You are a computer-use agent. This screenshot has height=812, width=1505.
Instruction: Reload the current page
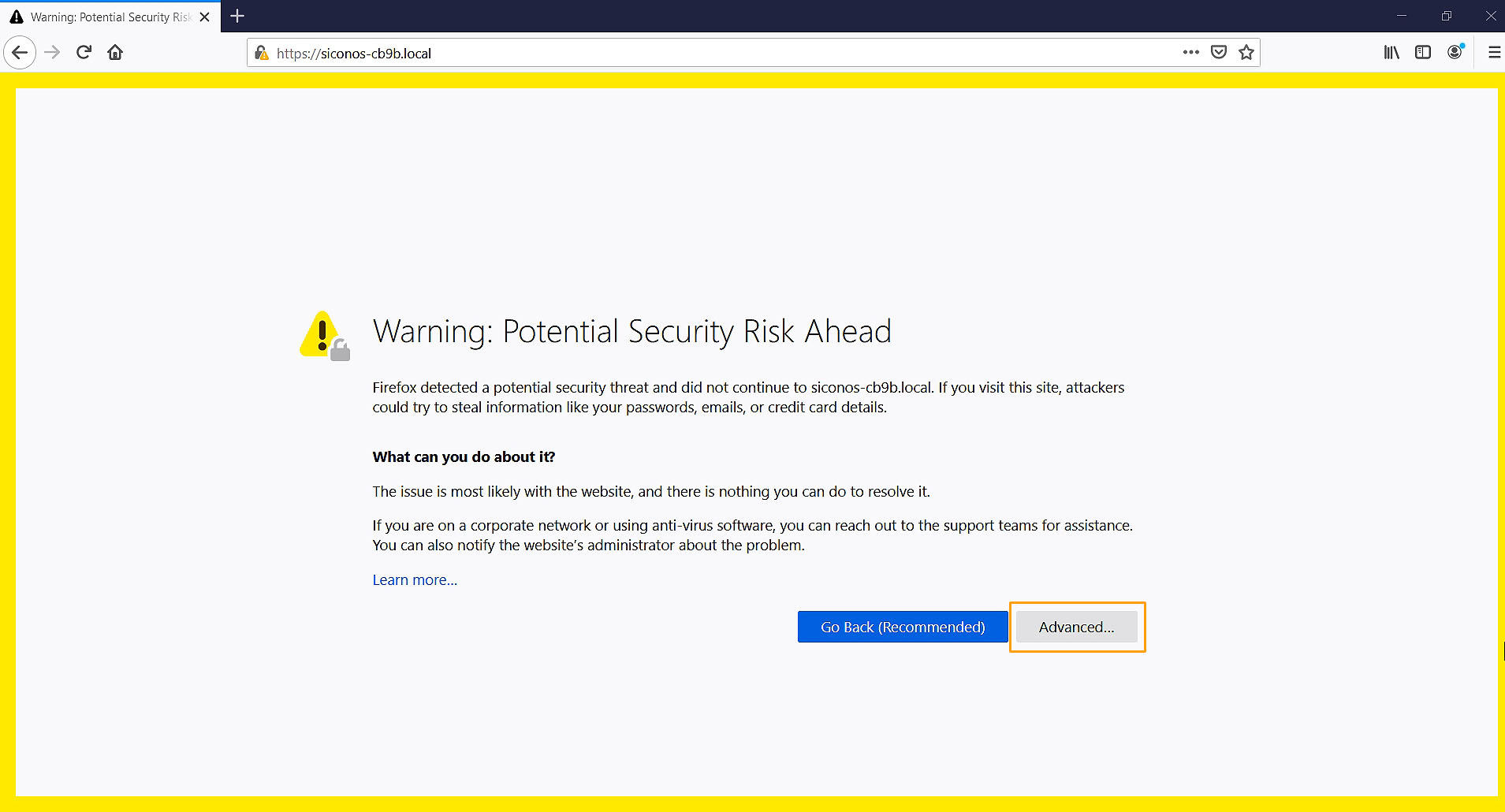pyautogui.click(x=84, y=53)
